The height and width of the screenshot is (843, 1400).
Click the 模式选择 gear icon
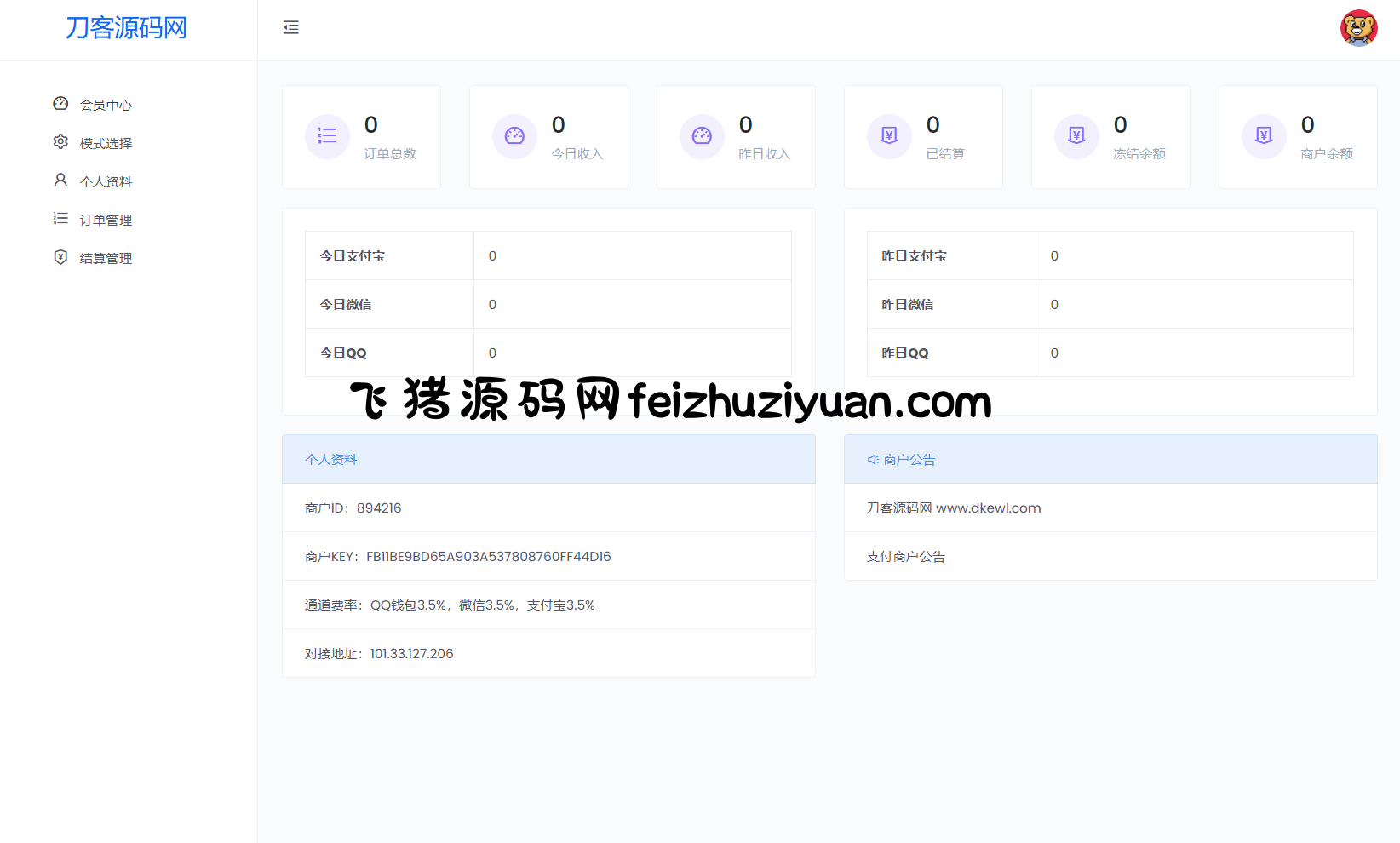60,142
